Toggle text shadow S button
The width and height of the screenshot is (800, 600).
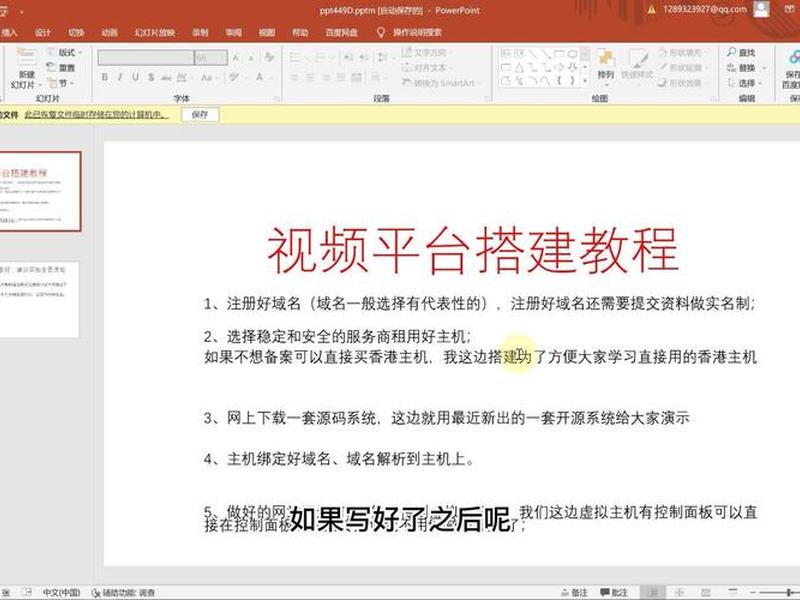151,78
